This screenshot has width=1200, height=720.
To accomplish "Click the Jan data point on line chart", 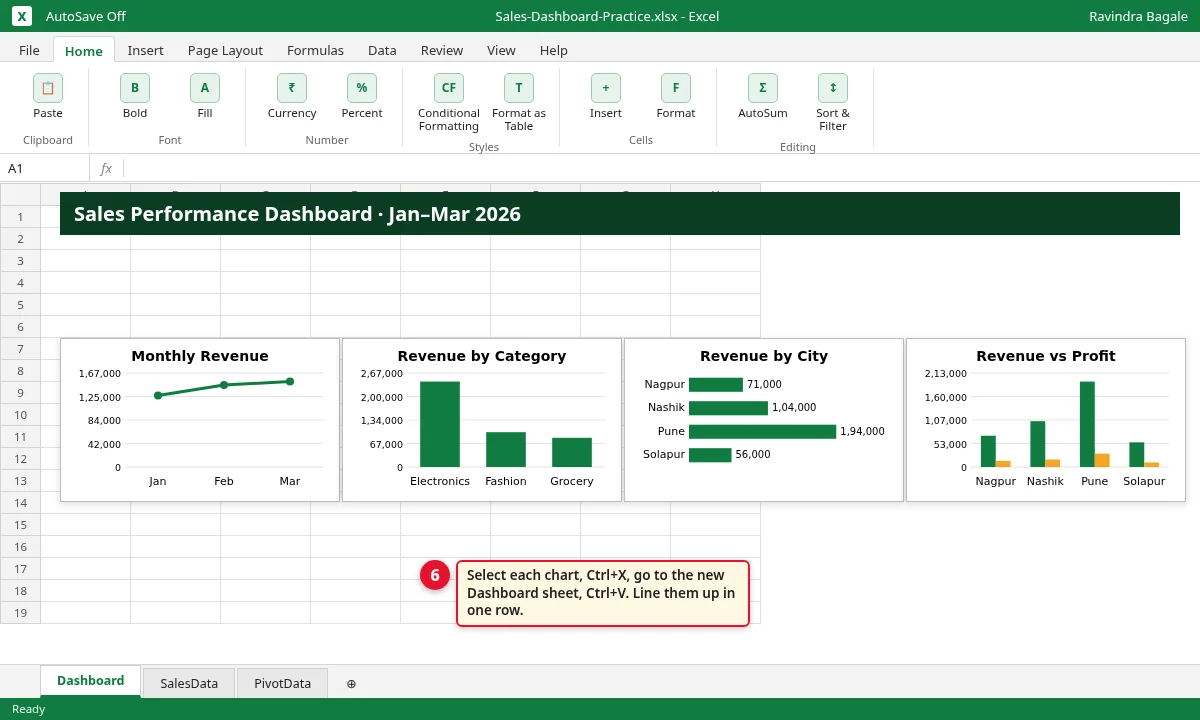I will [x=158, y=395].
